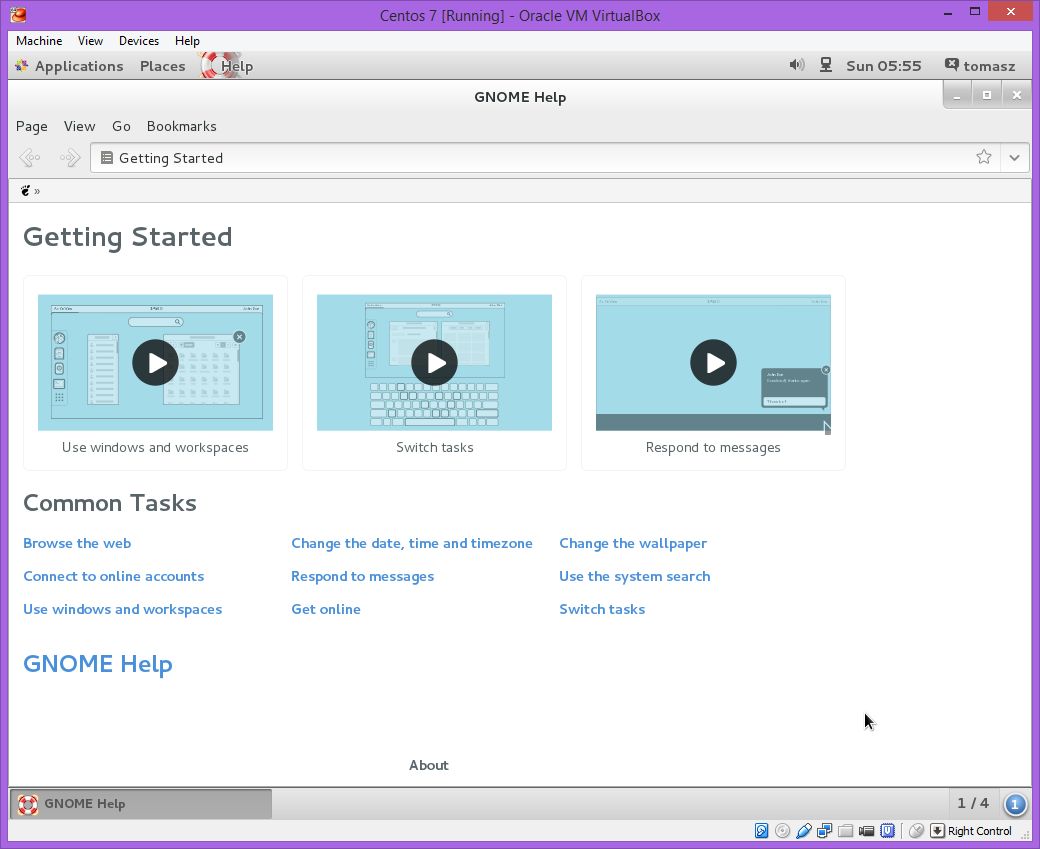Screen dimensions: 1040x849
Task: Open the GNOME Help heading link
Action: (x=98, y=664)
